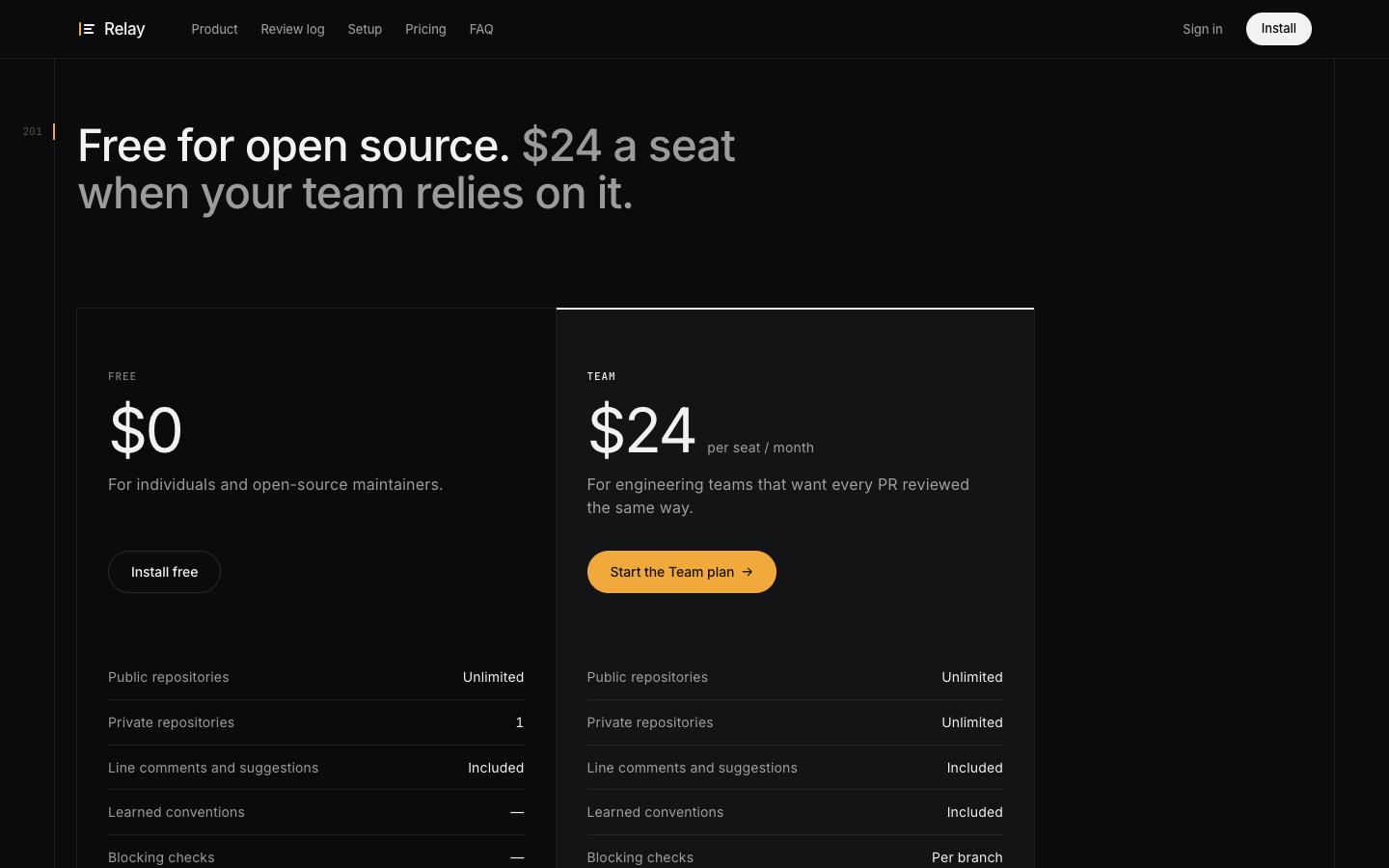
Task: Click the line number 201 marker
Action: pyautogui.click(x=33, y=131)
